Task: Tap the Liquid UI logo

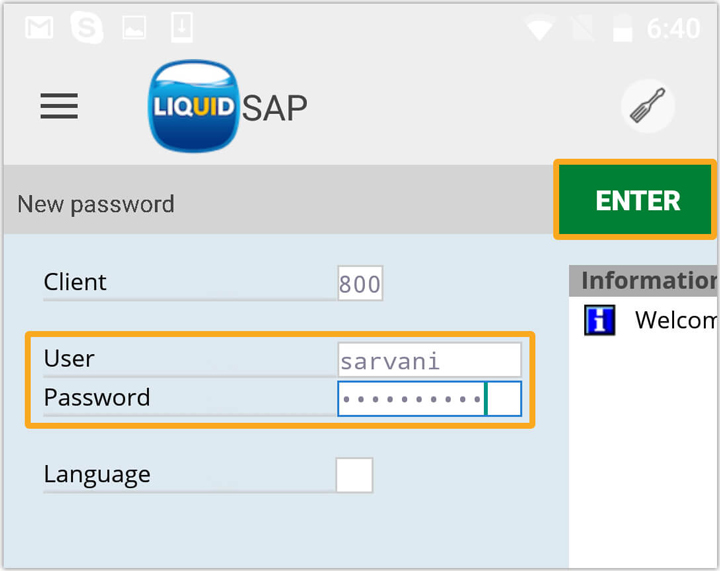Action: click(x=195, y=106)
